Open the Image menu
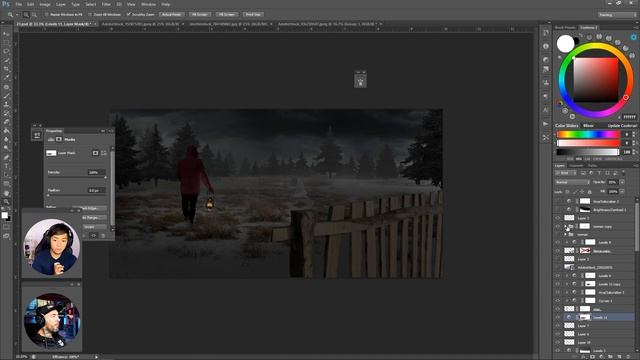Screen dimensions: 640x360 [x=45, y=4]
